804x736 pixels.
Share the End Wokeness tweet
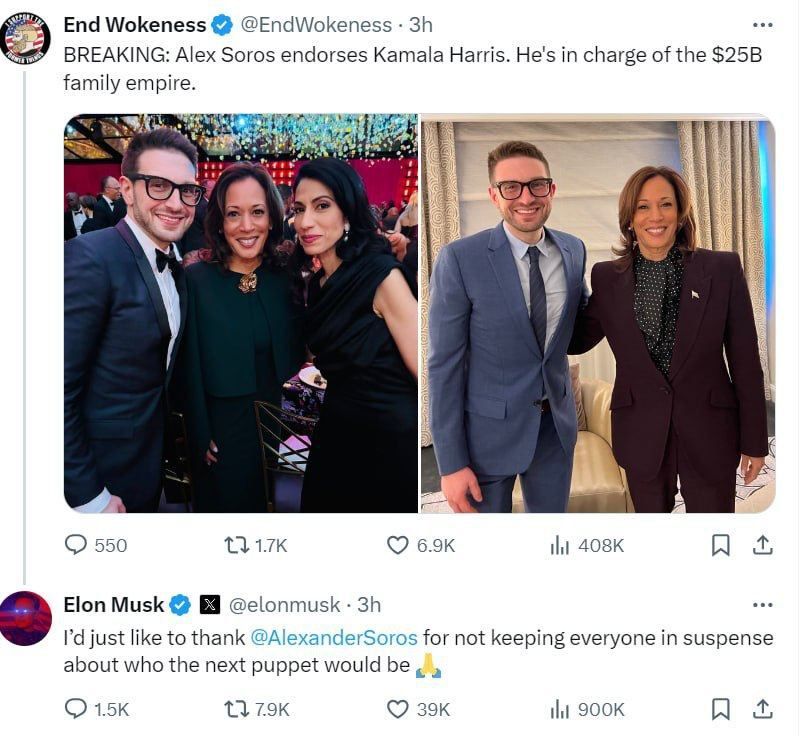click(764, 545)
